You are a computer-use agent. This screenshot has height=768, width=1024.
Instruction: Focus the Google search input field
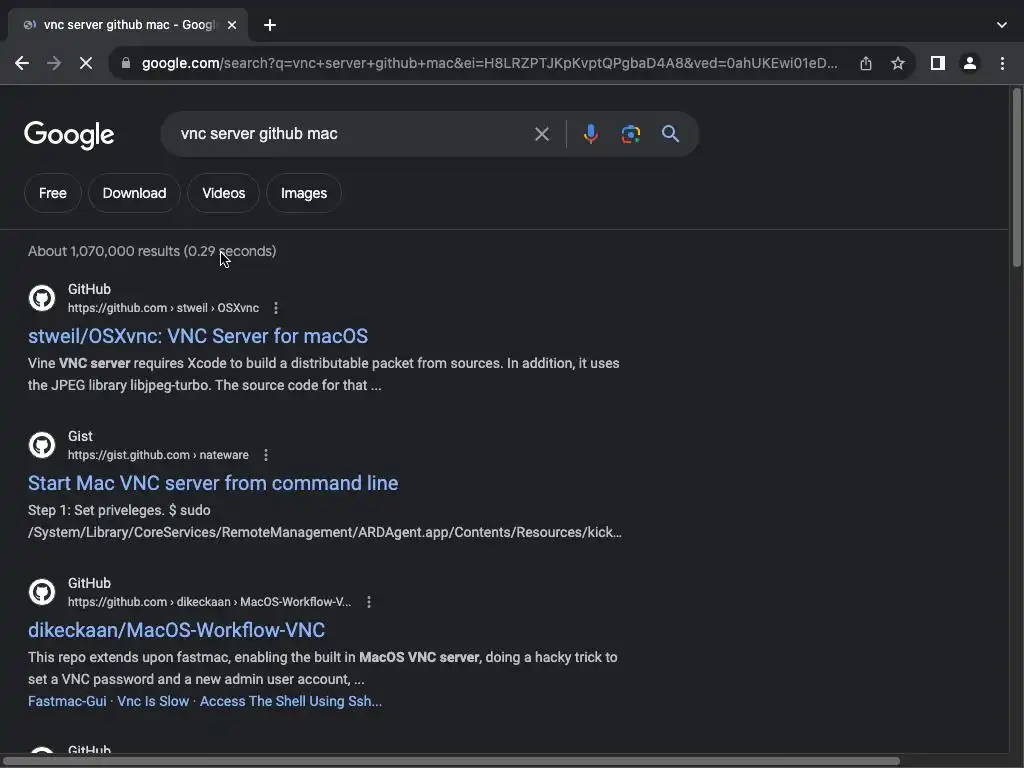click(x=353, y=134)
